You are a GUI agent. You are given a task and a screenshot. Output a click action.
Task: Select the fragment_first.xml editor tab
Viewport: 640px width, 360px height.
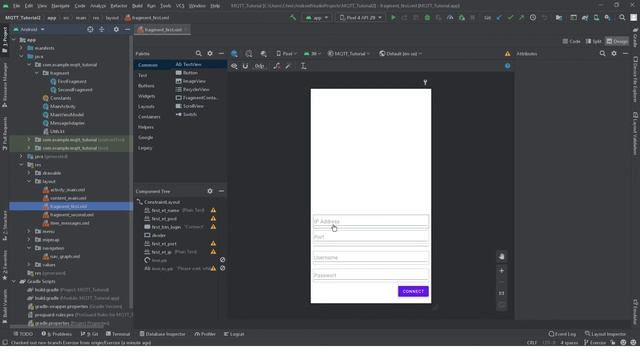click(x=162, y=30)
